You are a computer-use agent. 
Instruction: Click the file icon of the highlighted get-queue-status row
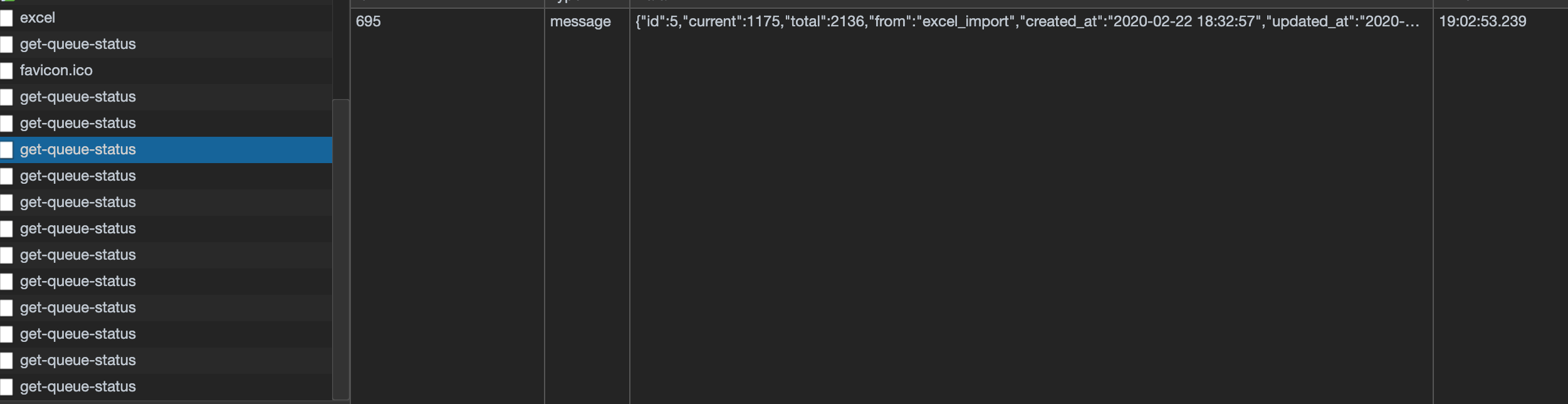6,150
